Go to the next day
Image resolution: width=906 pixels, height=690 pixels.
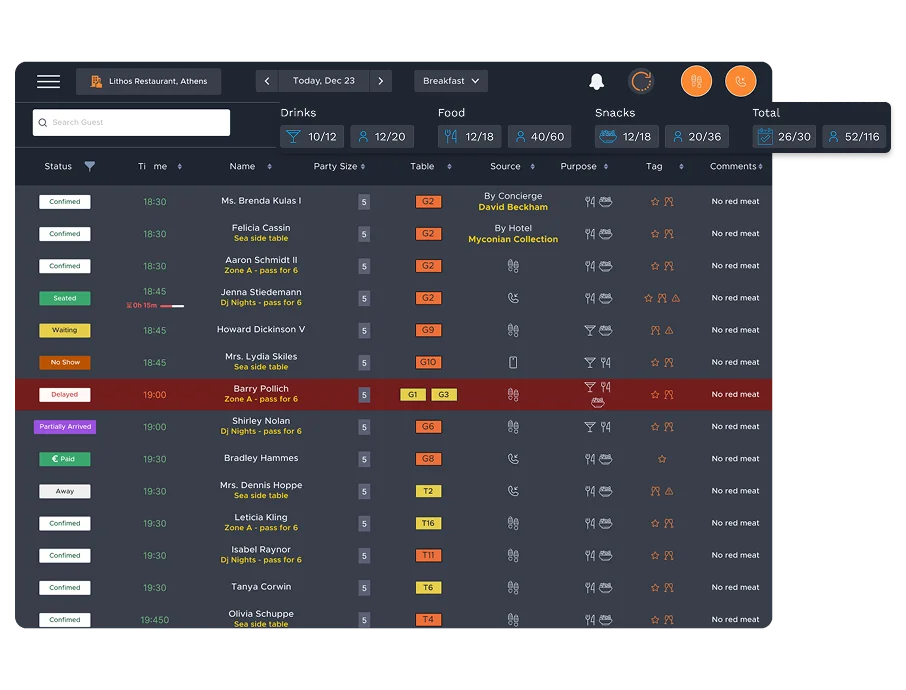[x=381, y=81]
